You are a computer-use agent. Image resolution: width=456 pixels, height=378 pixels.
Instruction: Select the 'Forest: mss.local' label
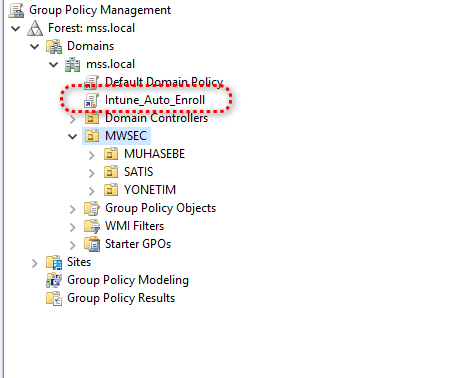[x=91, y=28]
